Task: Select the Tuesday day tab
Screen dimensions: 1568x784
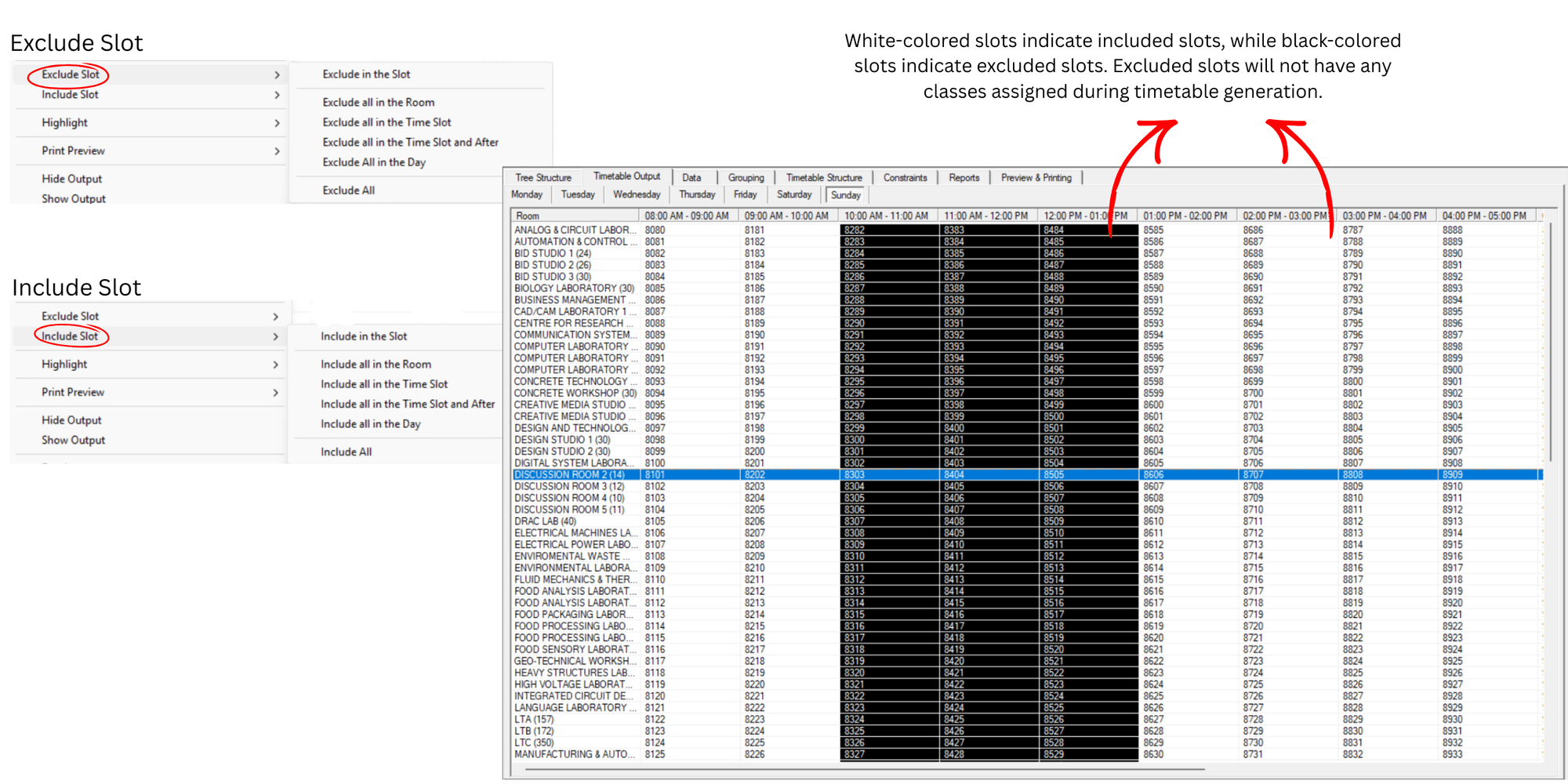Action: tap(578, 194)
